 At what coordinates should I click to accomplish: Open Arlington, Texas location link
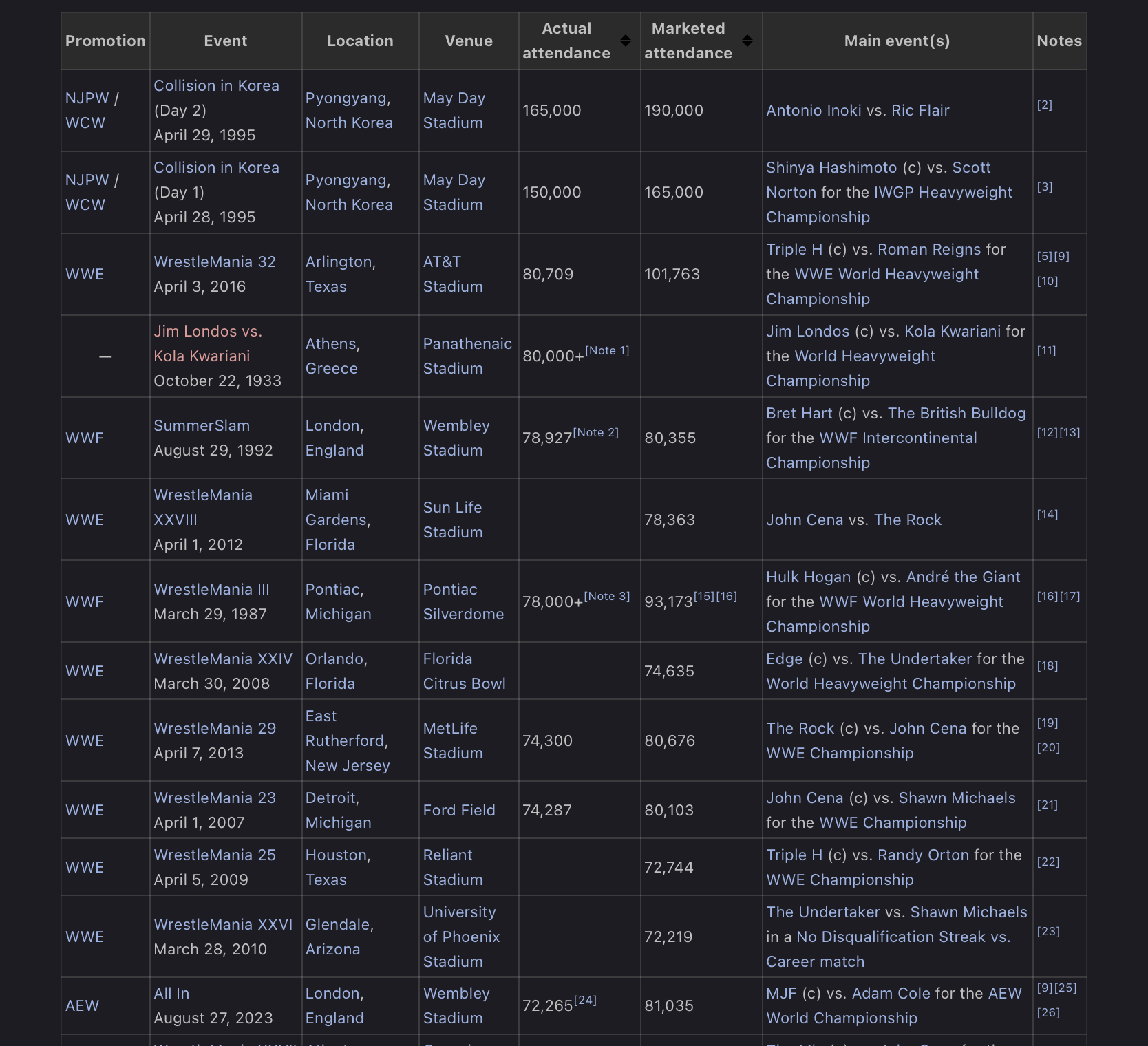point(340,275)
